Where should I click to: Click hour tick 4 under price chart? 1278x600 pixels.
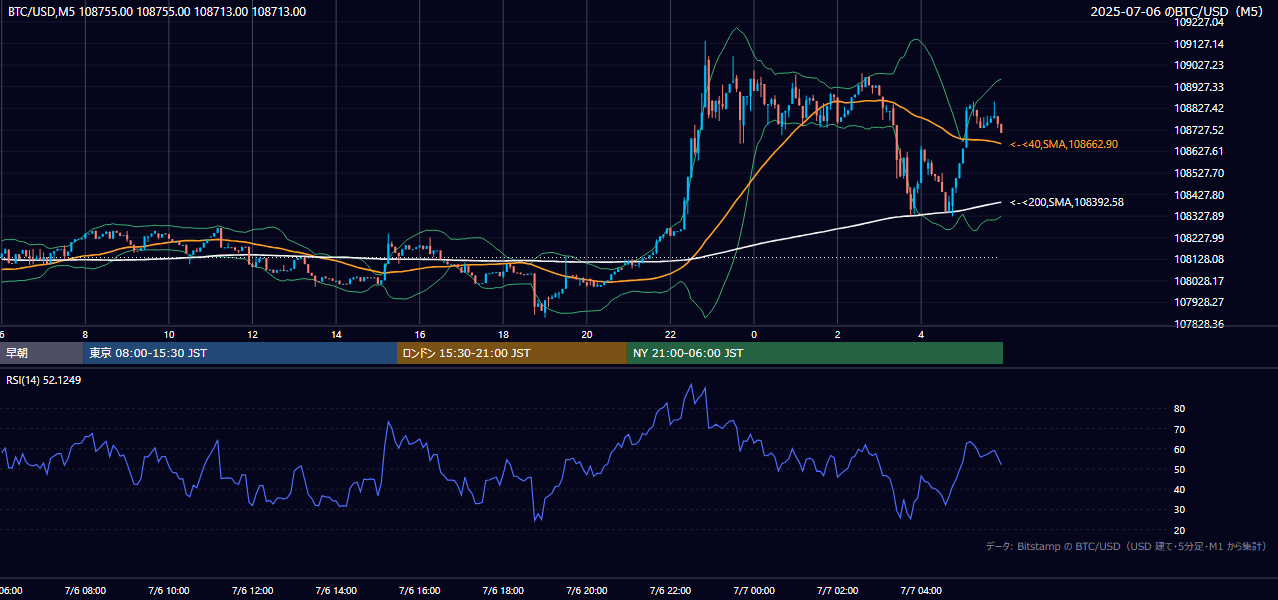tap(921, 334)
